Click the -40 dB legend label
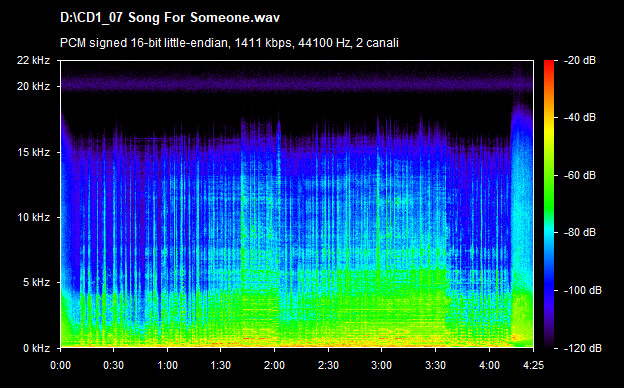The height and width of the screenshot is (388, 624). coord(580,117)
